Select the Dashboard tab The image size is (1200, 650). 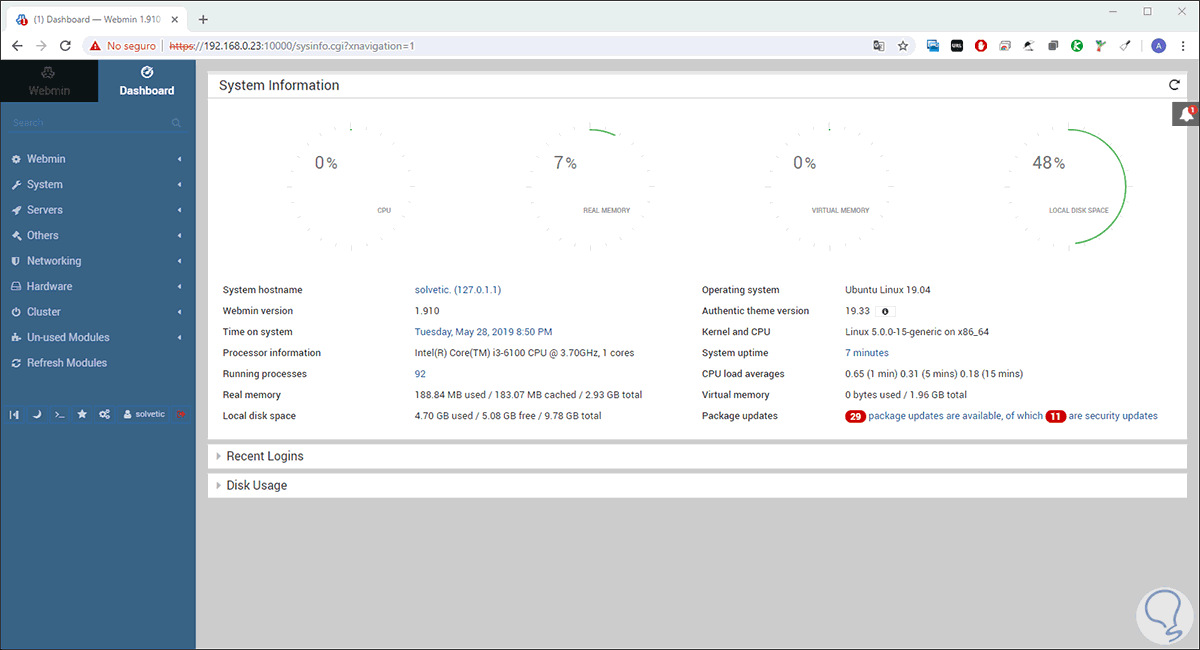click(147, 80)
